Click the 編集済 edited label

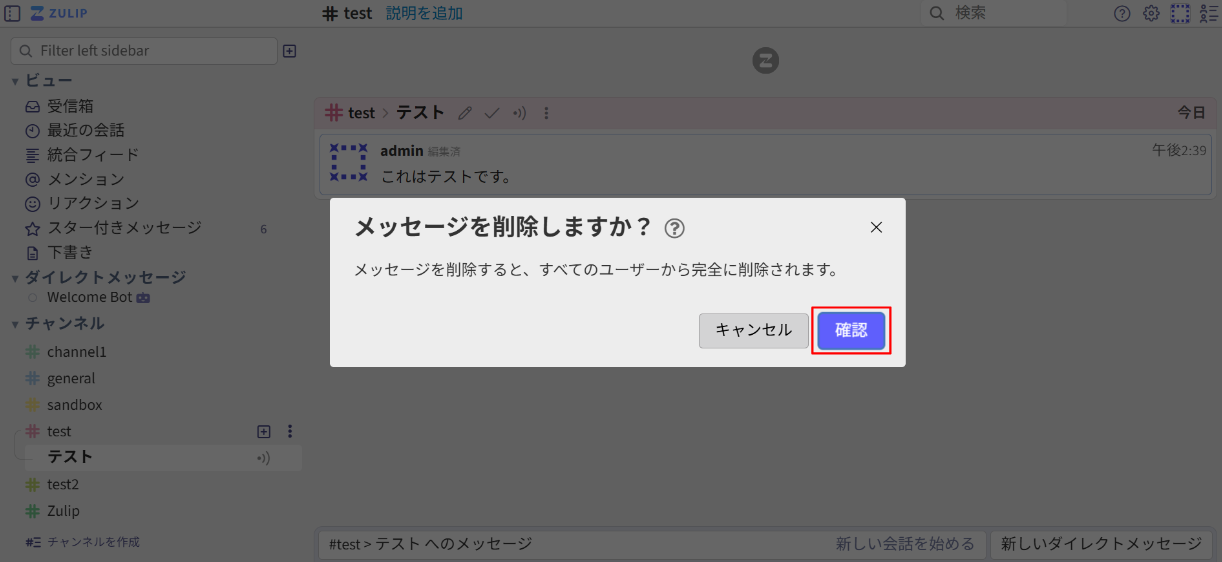pos(444,152)
